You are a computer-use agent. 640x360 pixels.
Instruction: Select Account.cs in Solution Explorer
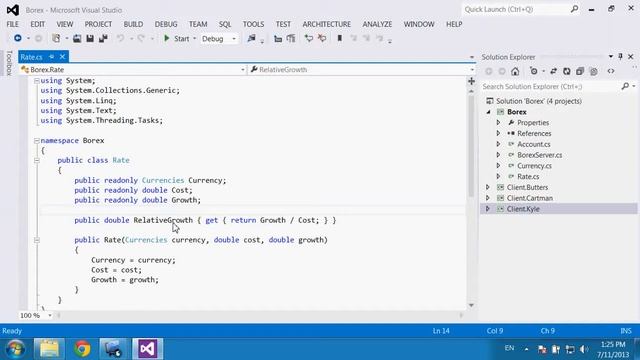coord(533,144)
